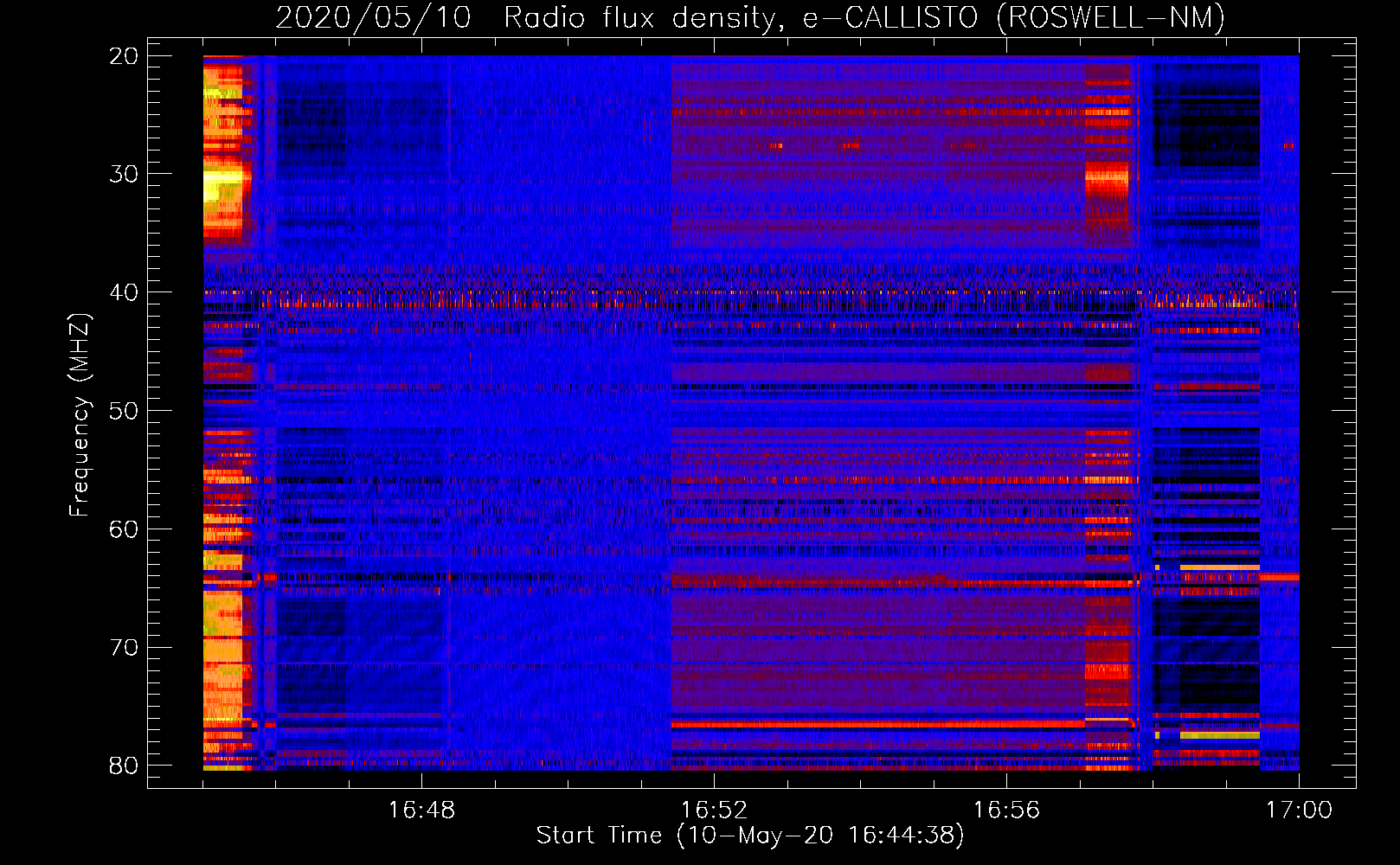This screenshot has width=1400, height=865.
Task: Click the 60 MHz frequency tick label
Action: 124,529
